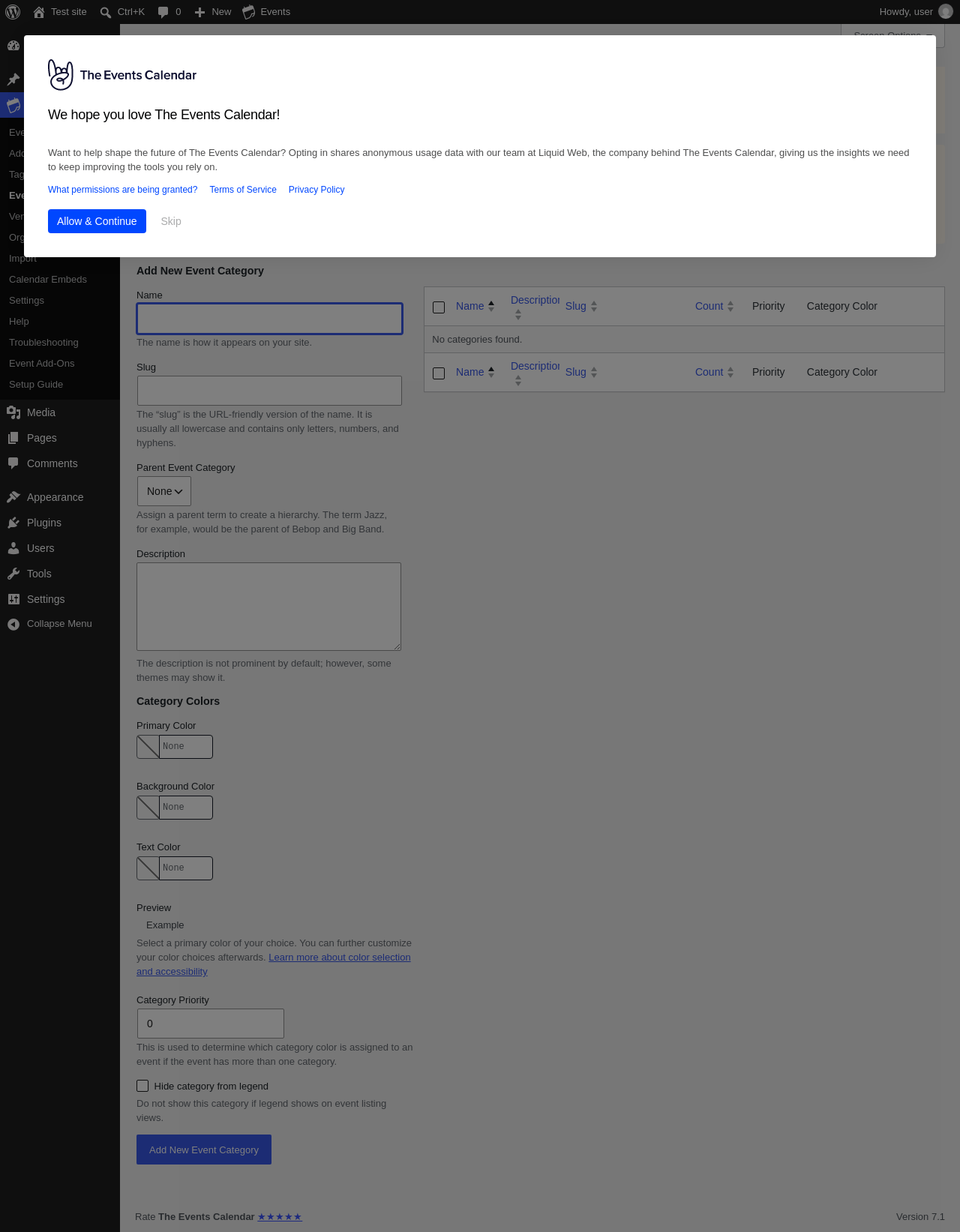
Task: Click into the Description textarea
Action: (269, 607)
